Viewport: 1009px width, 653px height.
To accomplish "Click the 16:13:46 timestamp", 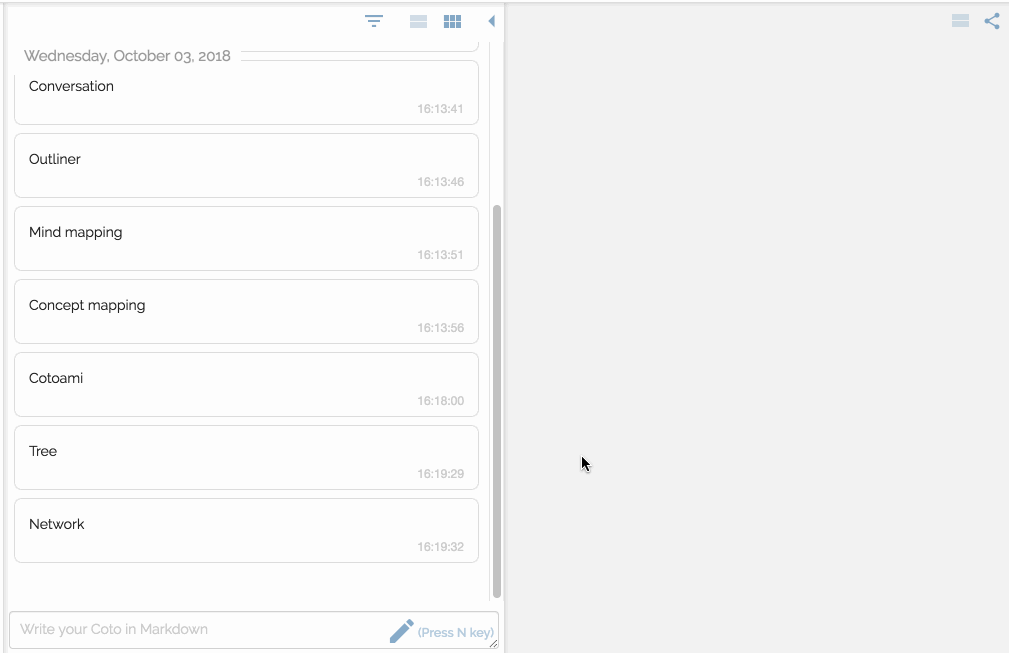I will [440, 182].
